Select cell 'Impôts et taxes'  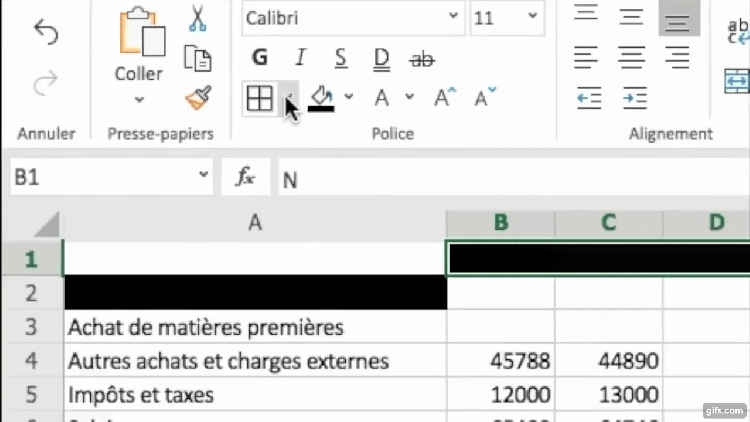coord(254,395)
